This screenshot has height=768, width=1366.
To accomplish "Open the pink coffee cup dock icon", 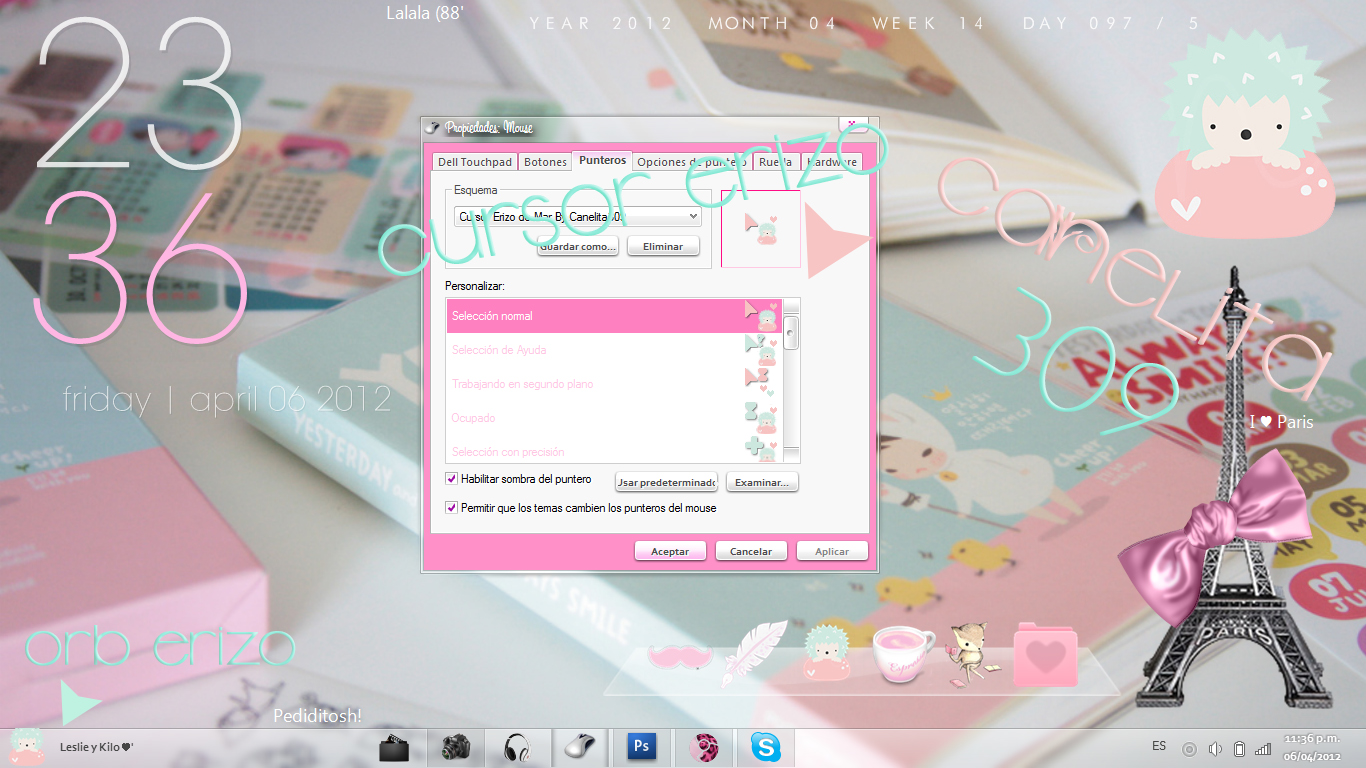I will tap(903, 655).
